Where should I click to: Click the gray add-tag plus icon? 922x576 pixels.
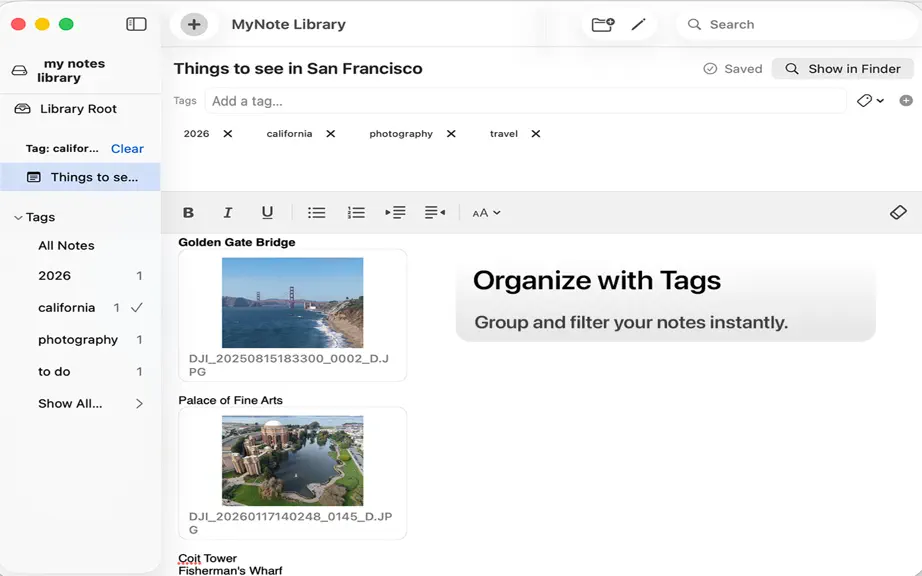pos(906,101)
